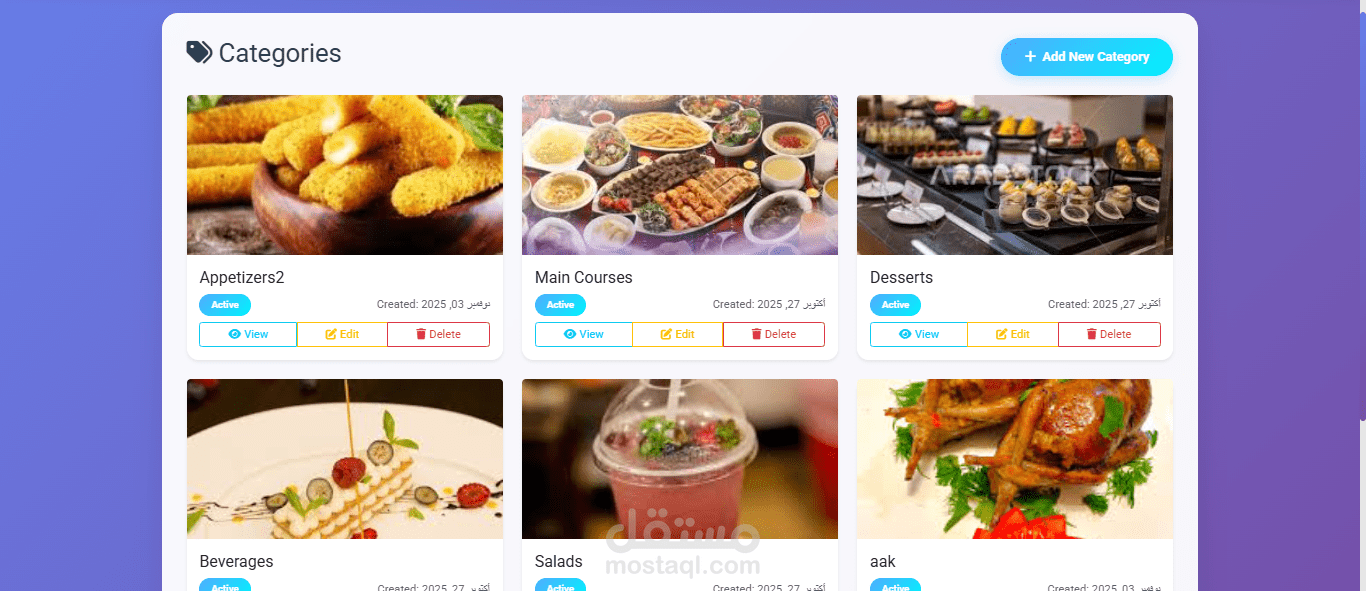This screenshot has height=591, width=1366.
Task: Click the Add New Category button
Action: [1086, 57]
